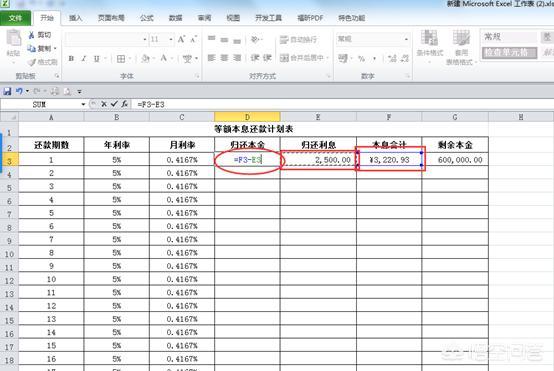Viewport: 554px width, 371px height.
Task: Switch to the 视图 View tab
Action: coord(233,18)
